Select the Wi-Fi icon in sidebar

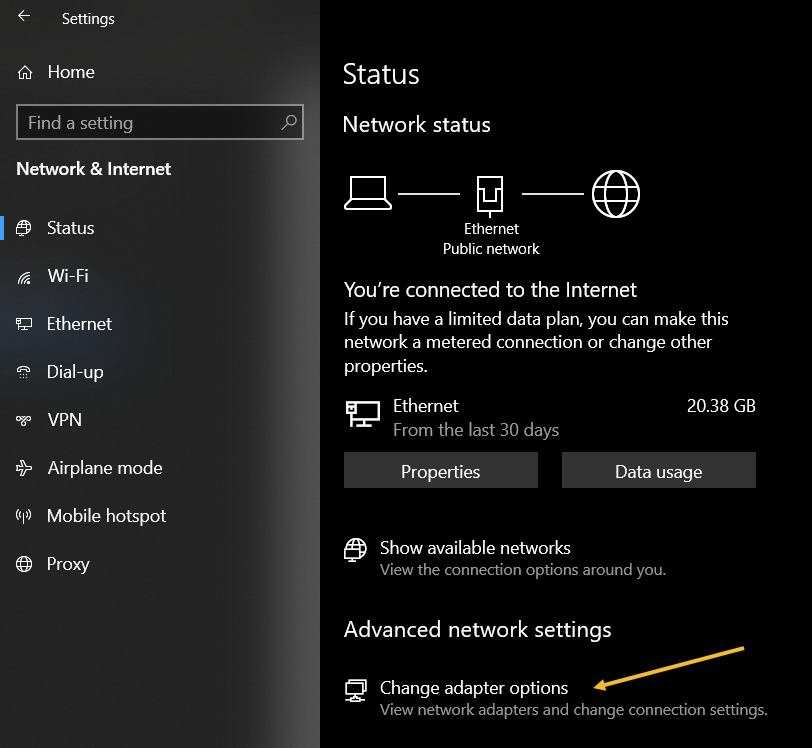[x=25, y=276]
